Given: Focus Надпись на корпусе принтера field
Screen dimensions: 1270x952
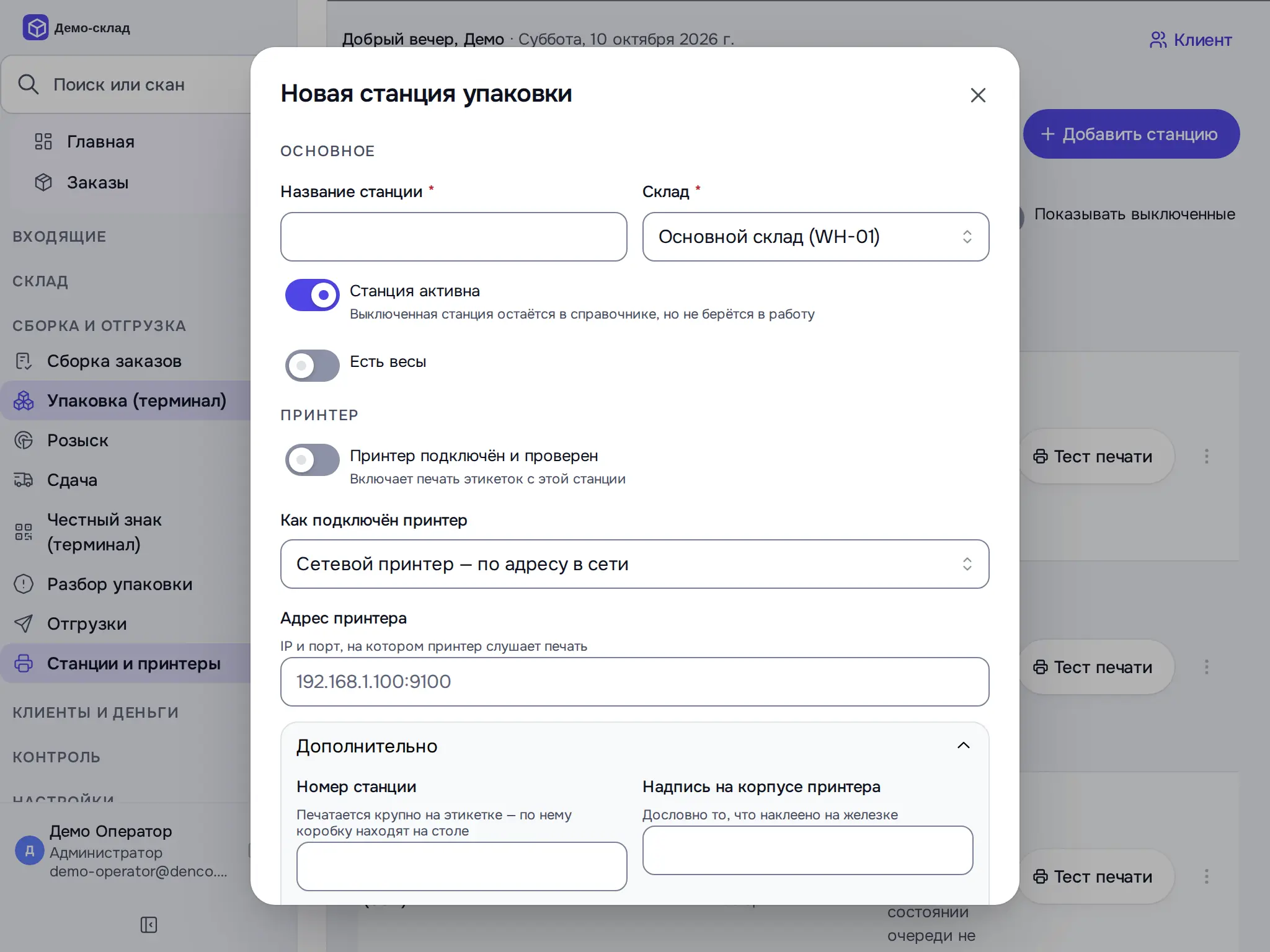Looking at the screenshot, I should [807, 850].
